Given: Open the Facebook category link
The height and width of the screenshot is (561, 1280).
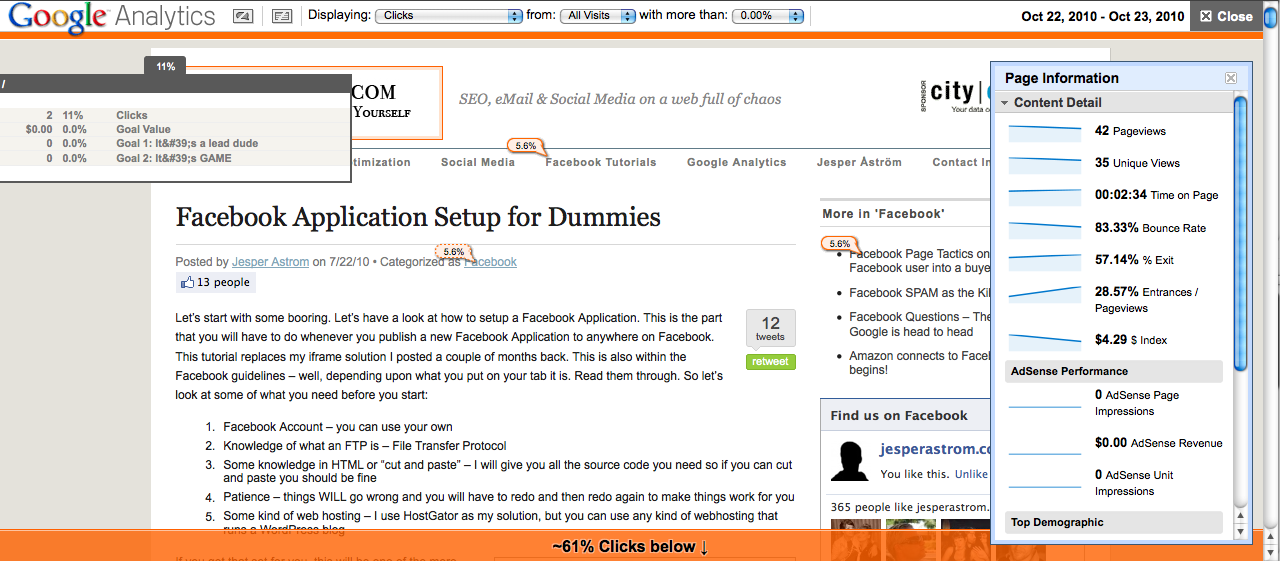Looking at the screenshot, I should coord(490,262).
